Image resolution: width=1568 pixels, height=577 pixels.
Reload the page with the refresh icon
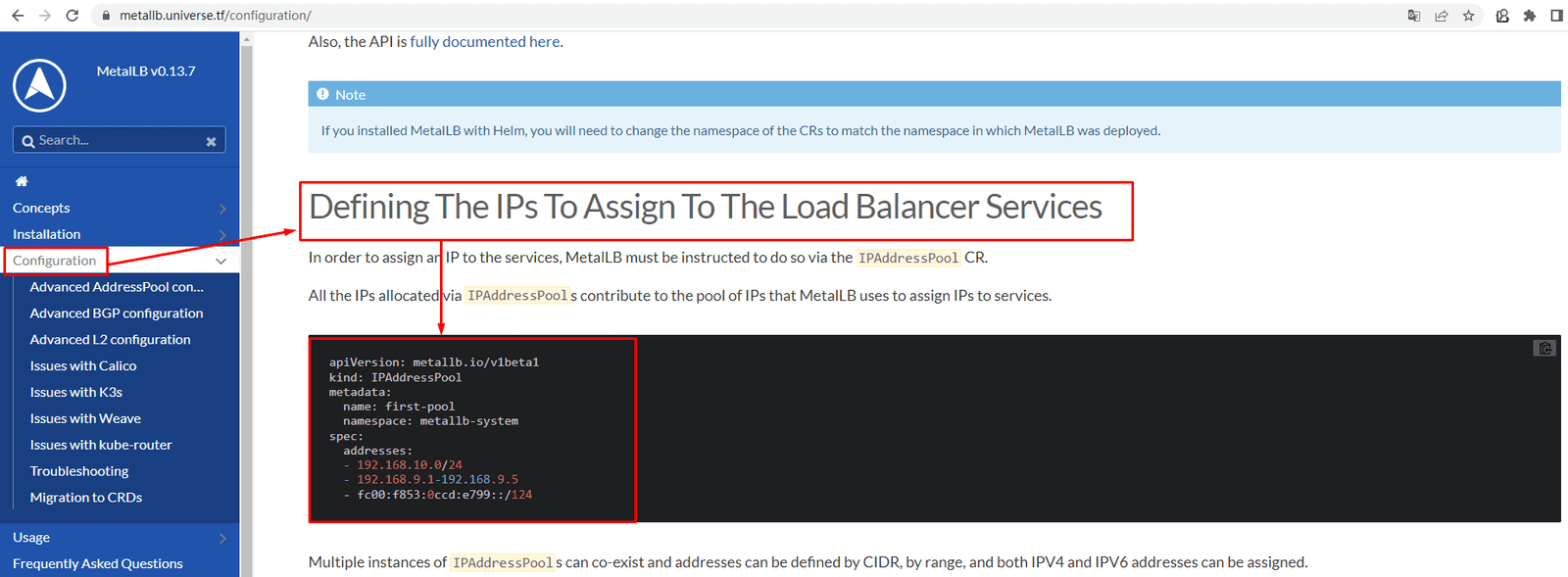72,16
